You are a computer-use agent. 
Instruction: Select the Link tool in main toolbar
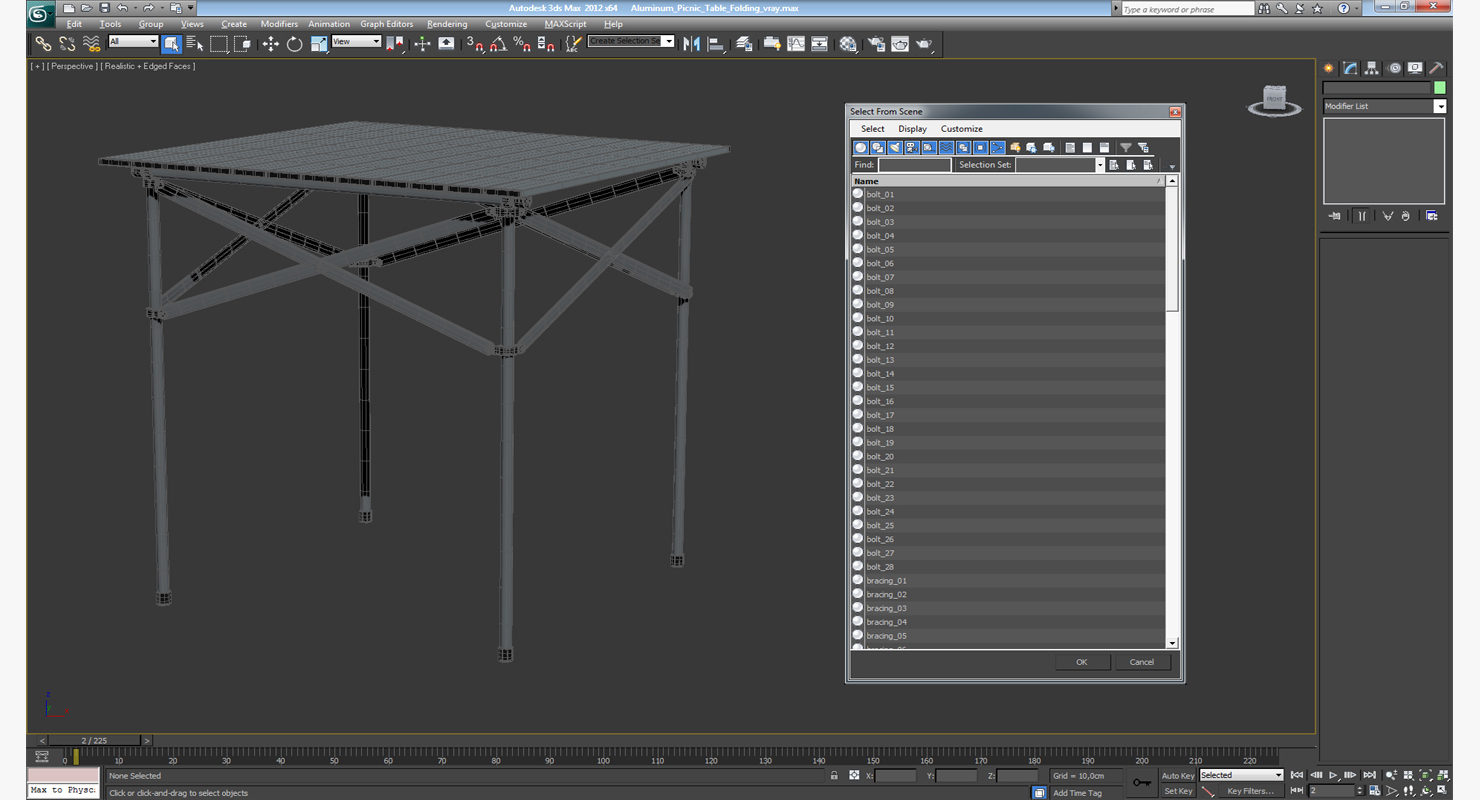tap(43, 44)
